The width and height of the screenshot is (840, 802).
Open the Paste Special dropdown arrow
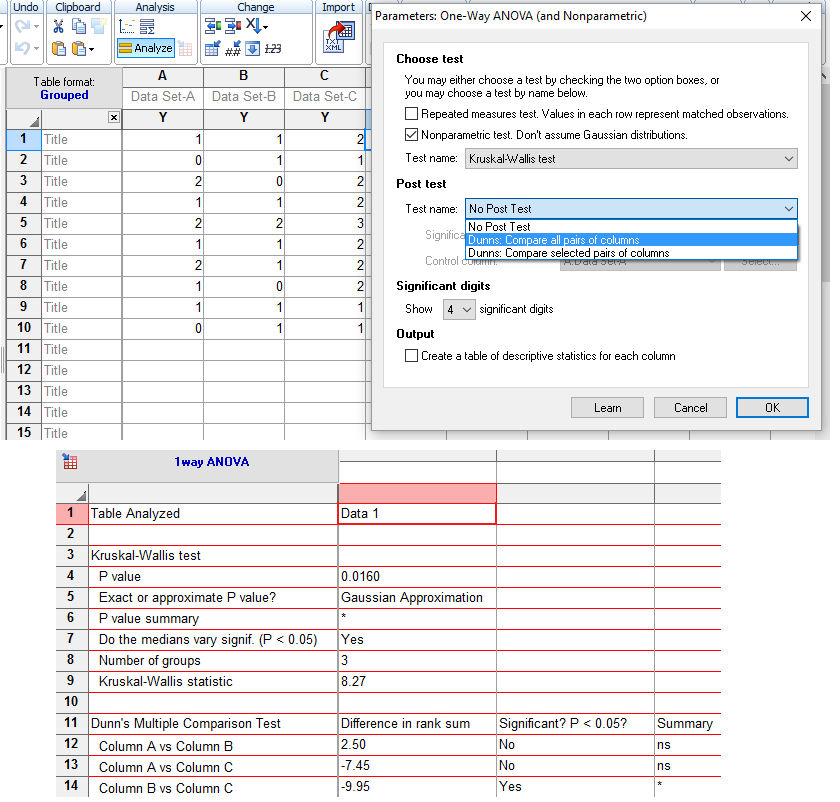coord(91,49)
